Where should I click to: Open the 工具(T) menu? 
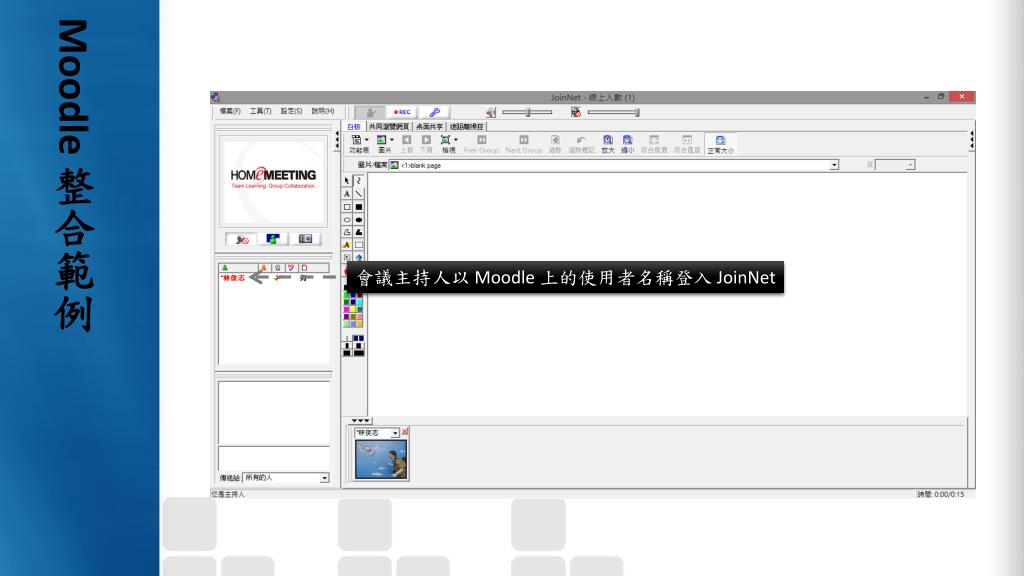click(261, 111)
